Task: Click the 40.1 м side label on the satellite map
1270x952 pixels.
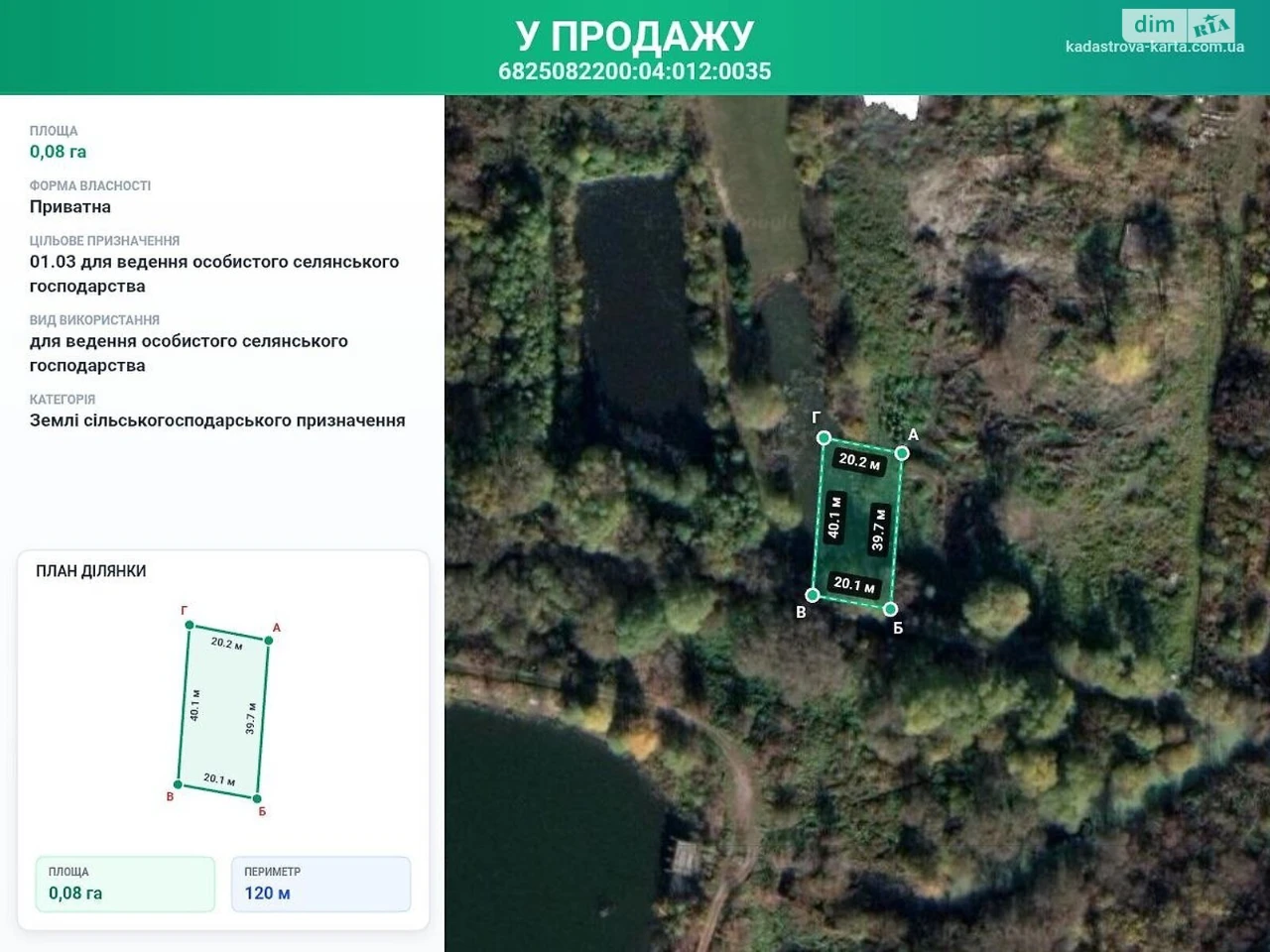Action: click(834, 517)
